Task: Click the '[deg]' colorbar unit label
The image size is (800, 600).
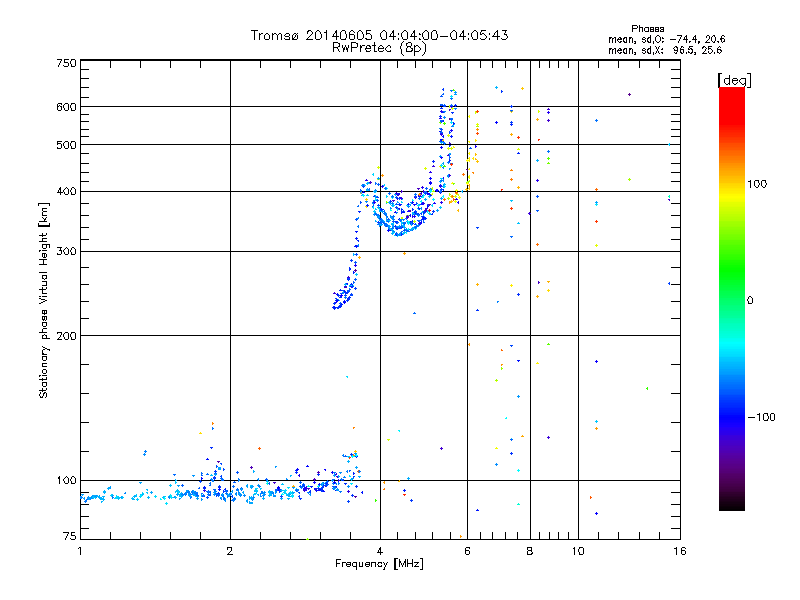Action: point(734,80)
